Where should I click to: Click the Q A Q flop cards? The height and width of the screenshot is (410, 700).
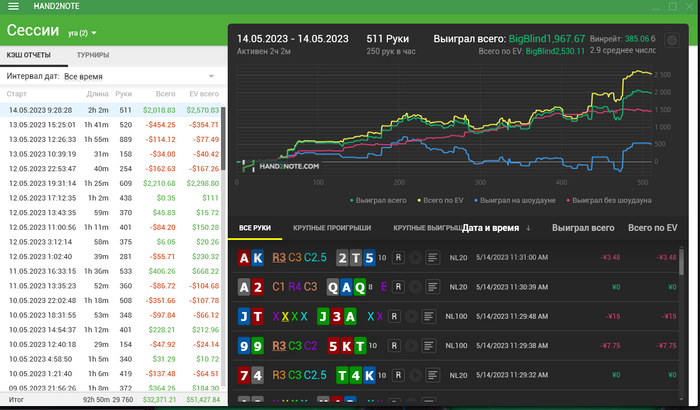(346, 287)
